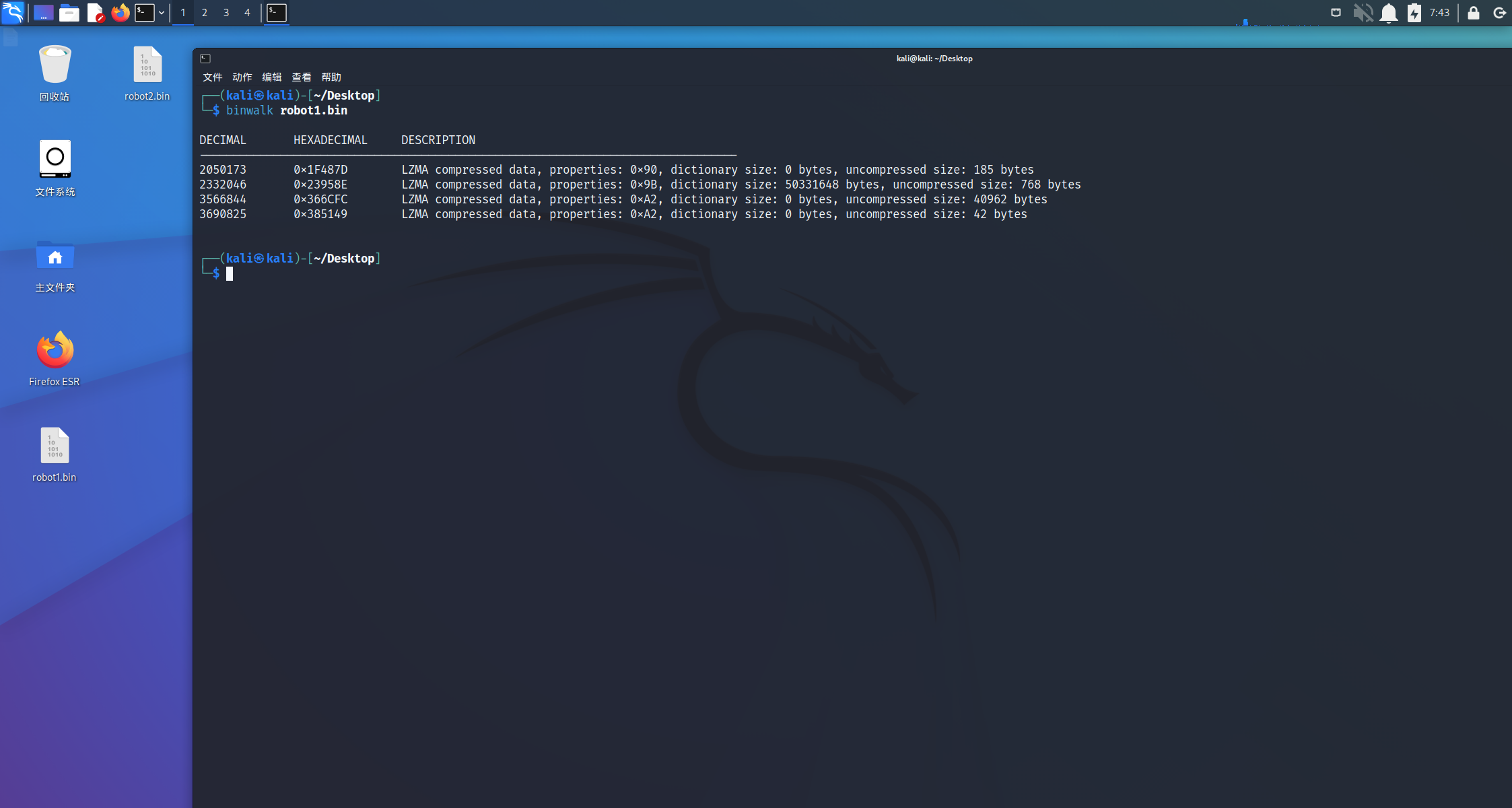The height and width of the screenshot is (808, 1512).
Task: Open the file manager from panel
Action: (69, 13)
